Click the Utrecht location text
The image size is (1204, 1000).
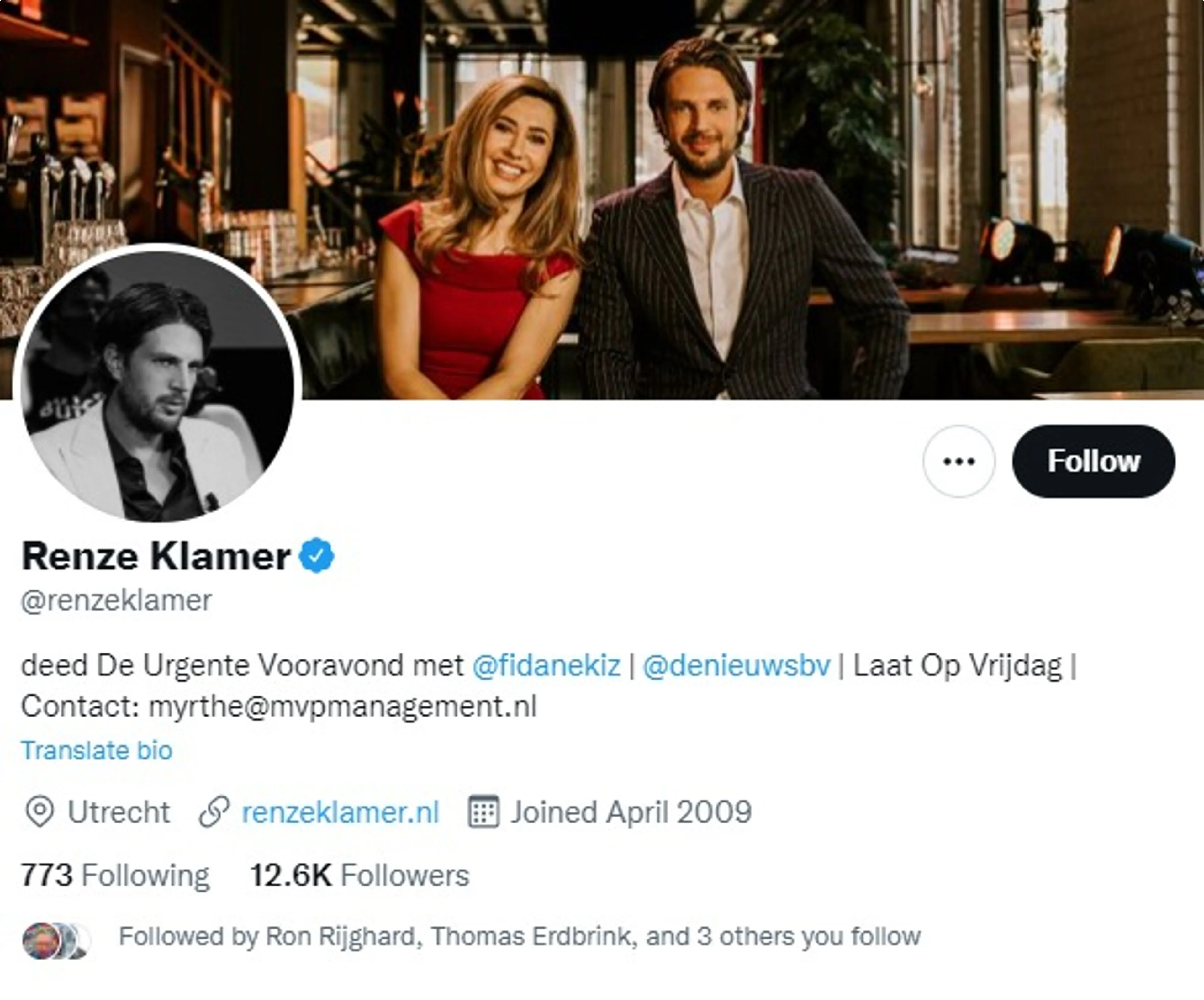[x=119, y=812]
